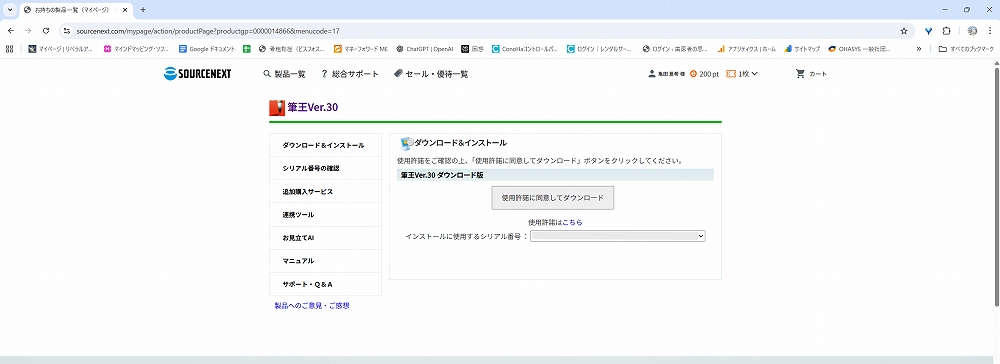Image resolution: width=1000 pixels, height=364 pixels.
Task: Open the Chrome extensions puzzle icon
Action: [x=946, y=31]
